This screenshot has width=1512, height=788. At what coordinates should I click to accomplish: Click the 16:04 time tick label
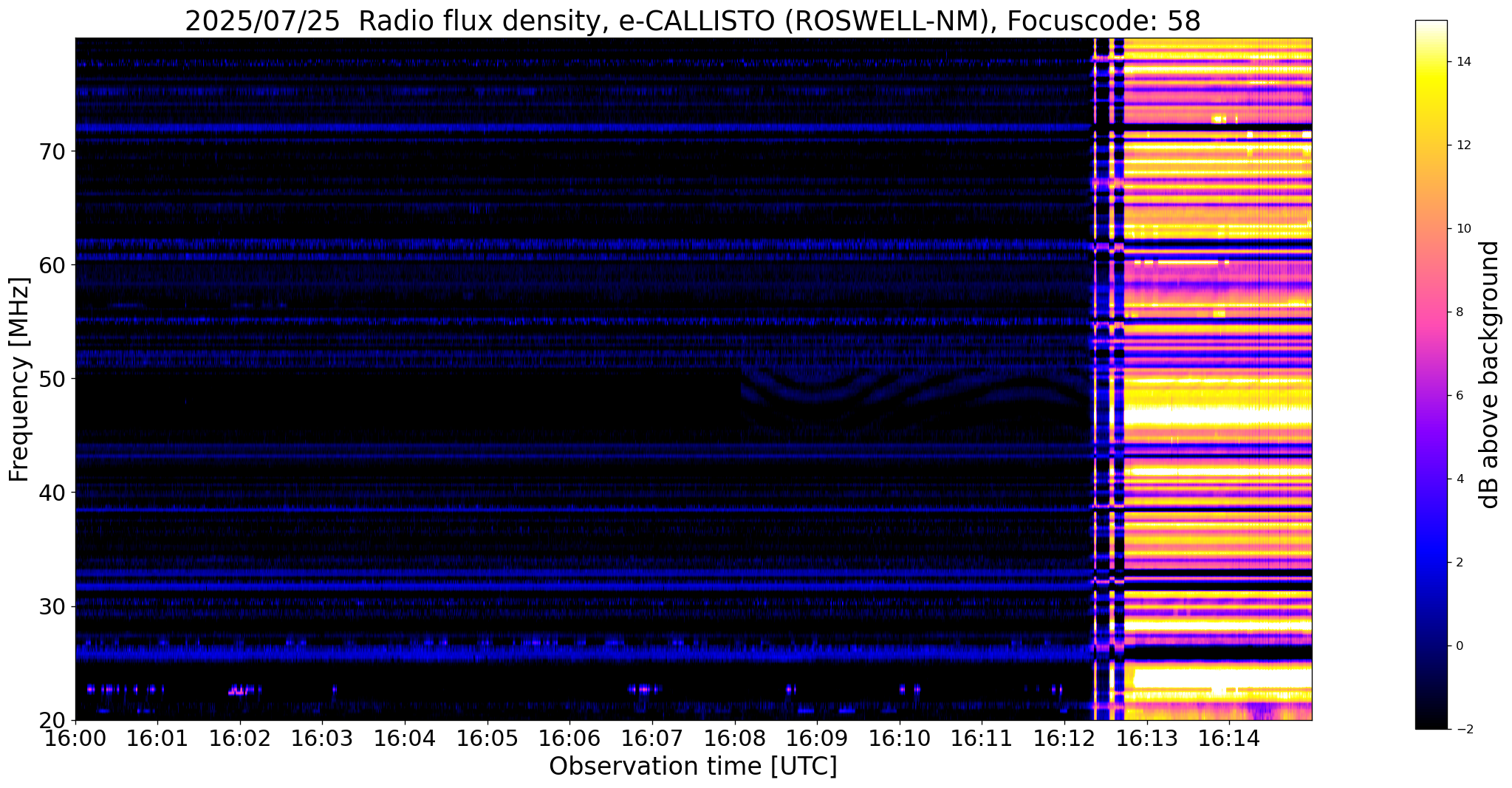point(405,739)
